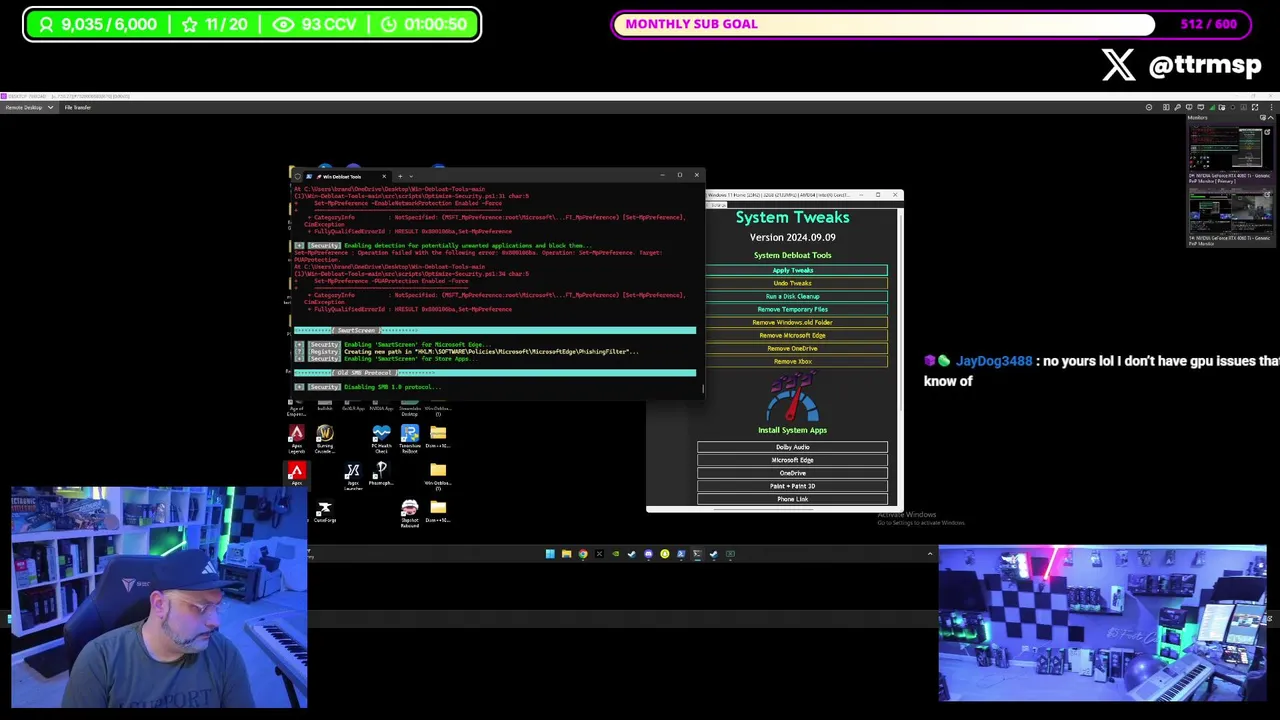Install Dolby Audio system app

point(792,447)
